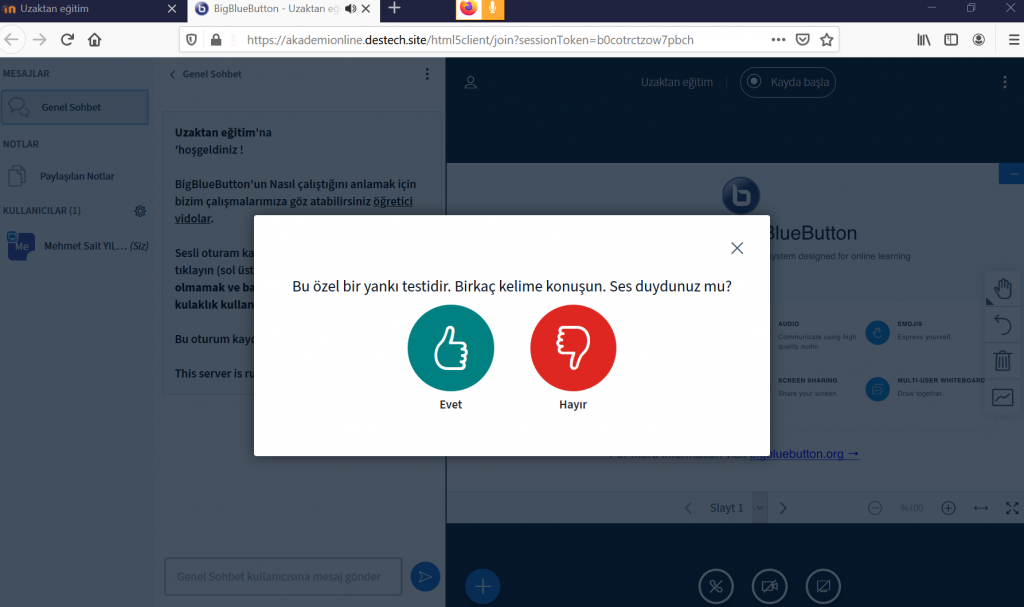The width and height of the screenshot is (1024, 607).
Task: Close the BigBlueButton tab
Action: pos(366,9)
